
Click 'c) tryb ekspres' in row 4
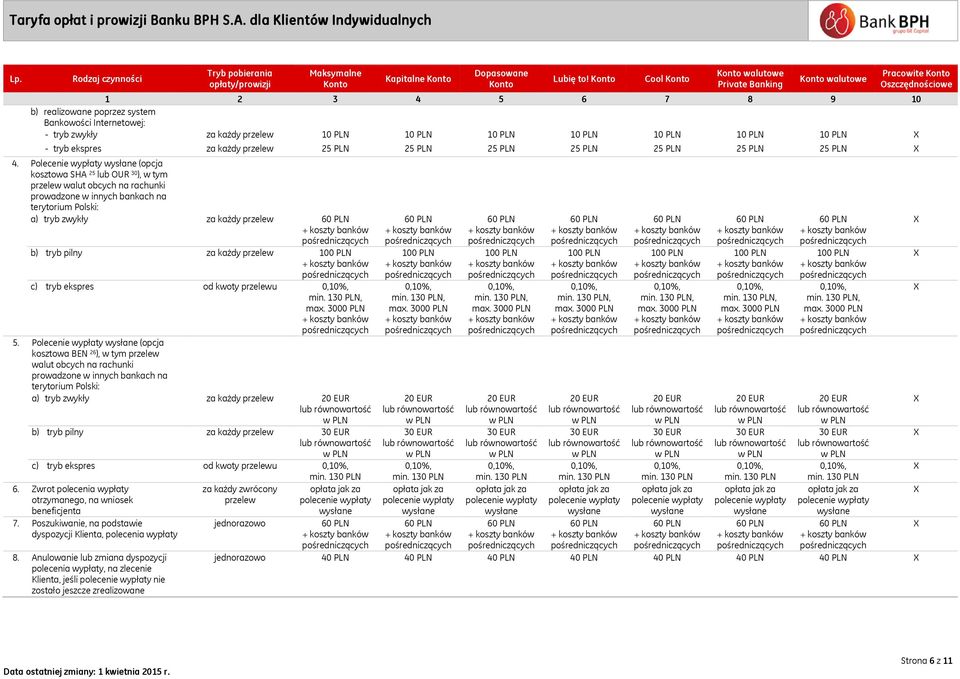click(62, 287)
